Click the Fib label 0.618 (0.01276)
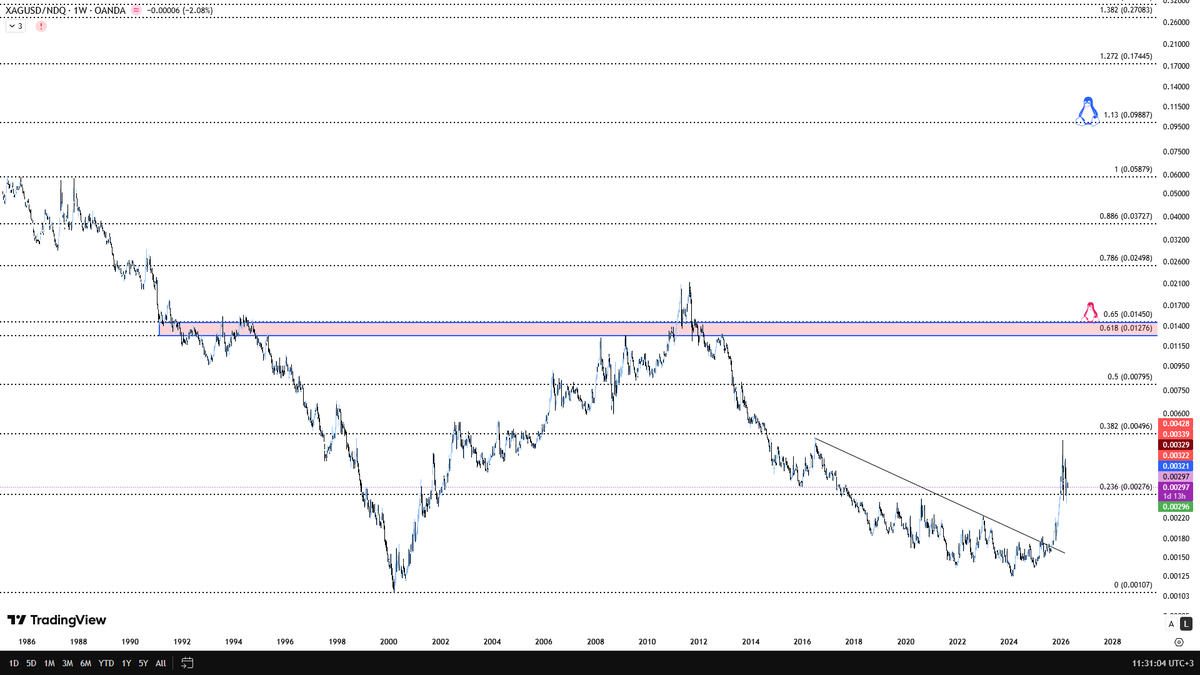1200x675 pixels. (1125, 328)
